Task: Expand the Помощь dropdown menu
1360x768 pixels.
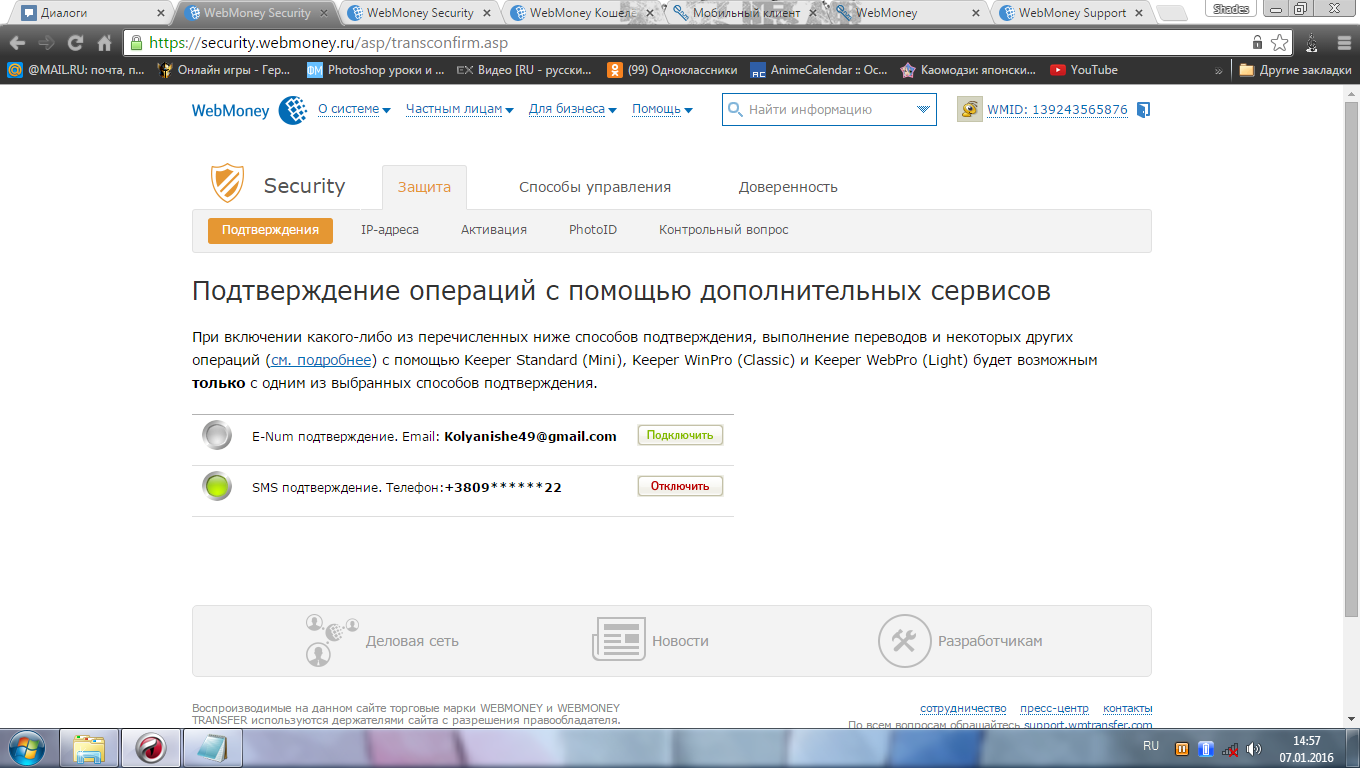Action: pos(662,109)
